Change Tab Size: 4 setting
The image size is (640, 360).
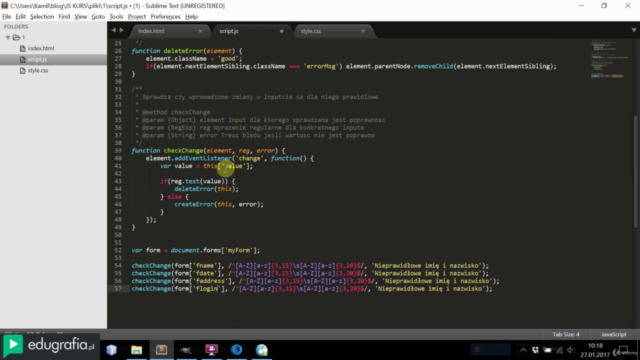point(566,334)
